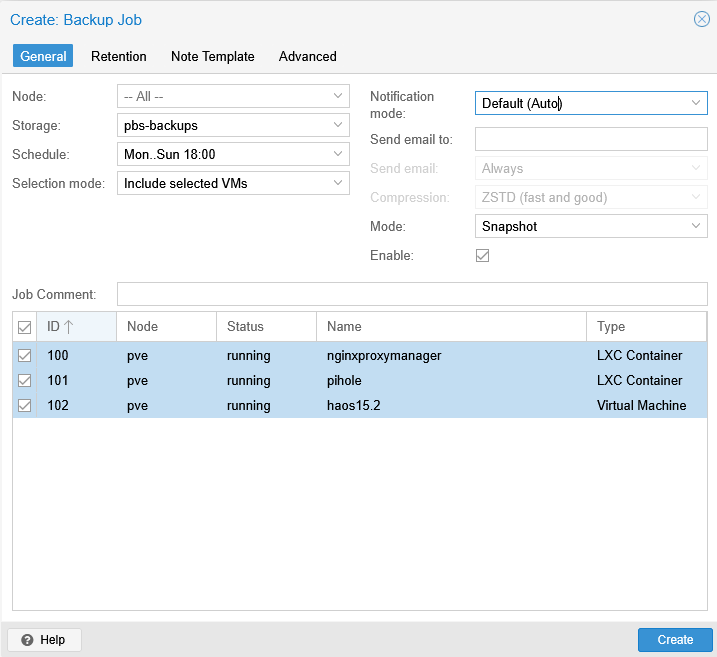717x657 pixels.
Task: Sort by the Status column header
Action: point(267,326)
